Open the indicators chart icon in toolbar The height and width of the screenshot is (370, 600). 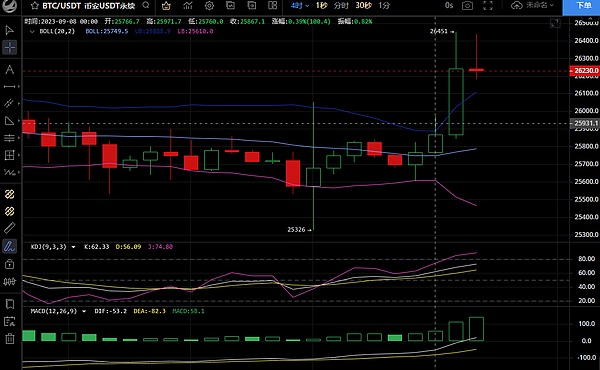[x=188, y=5]
